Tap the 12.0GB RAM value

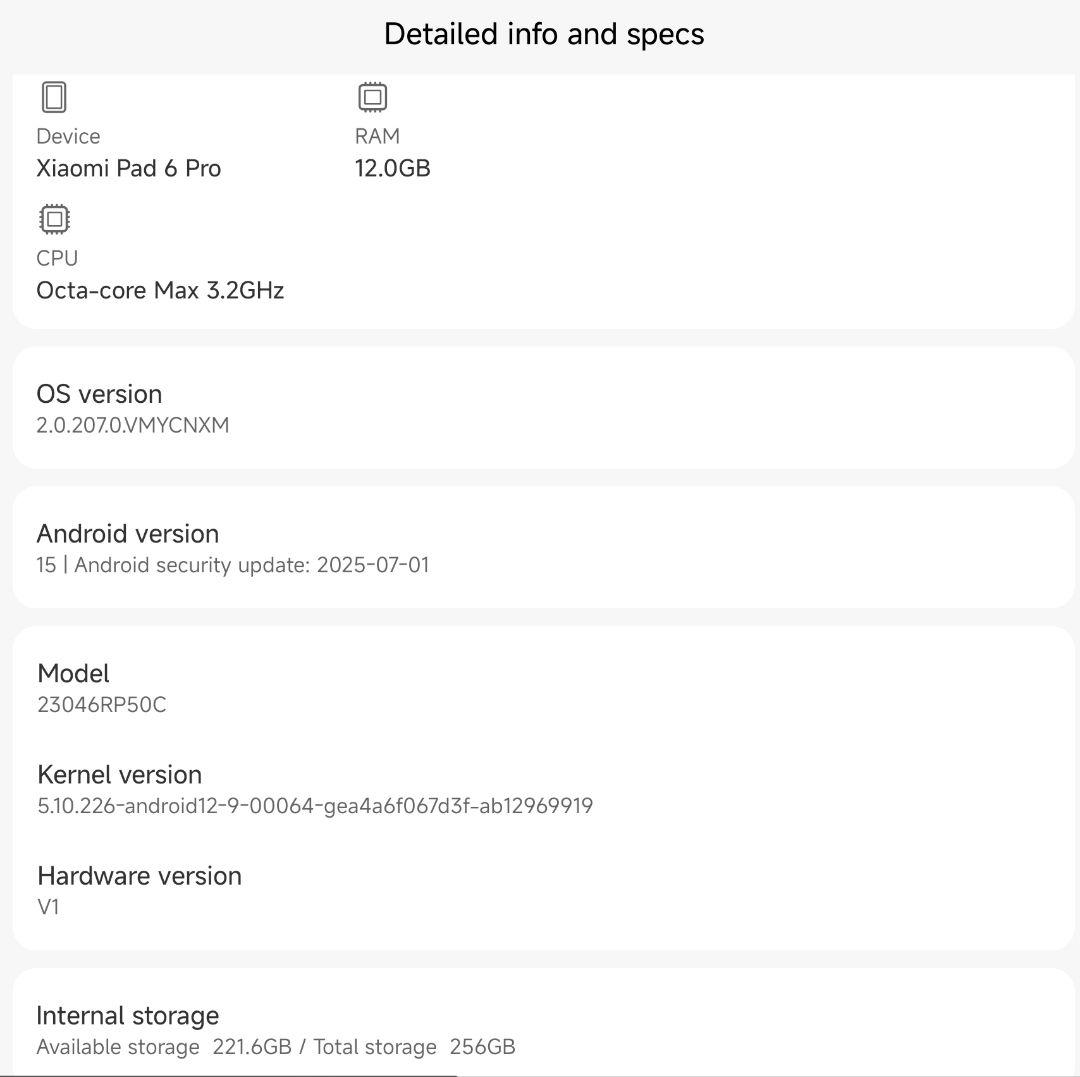click(x=393, y=168)
